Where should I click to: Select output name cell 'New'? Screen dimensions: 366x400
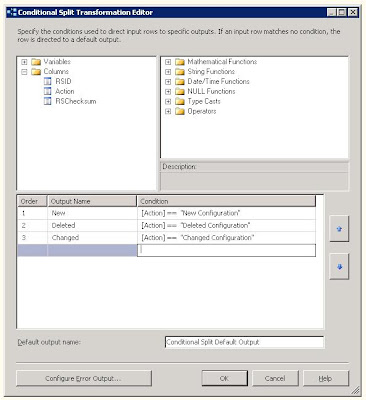coord(92,213)
